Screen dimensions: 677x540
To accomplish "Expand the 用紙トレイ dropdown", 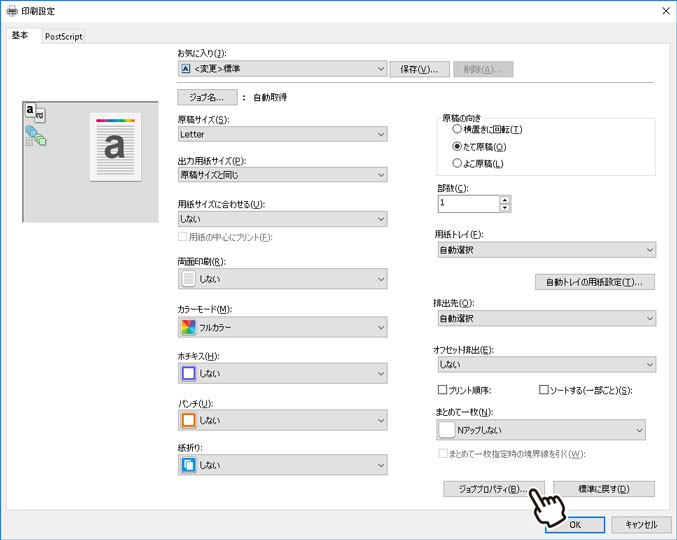I will (x=546, y=250).
